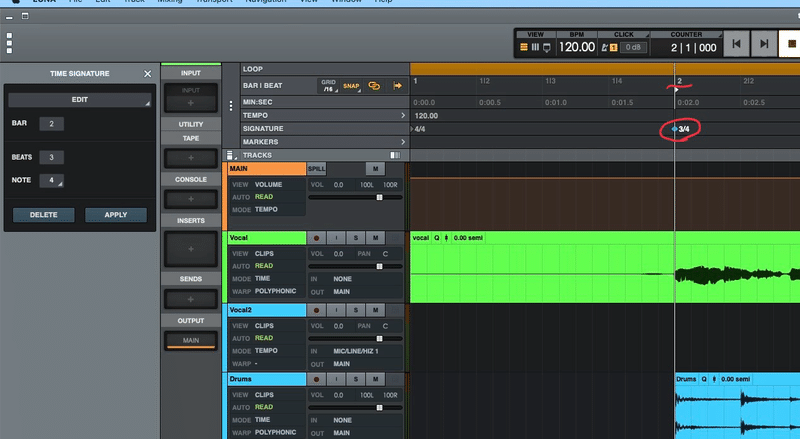This screenshot has height=439, width=800.
Task: Adjust the Drums track volume slider
Action: (x=379, y=407)
